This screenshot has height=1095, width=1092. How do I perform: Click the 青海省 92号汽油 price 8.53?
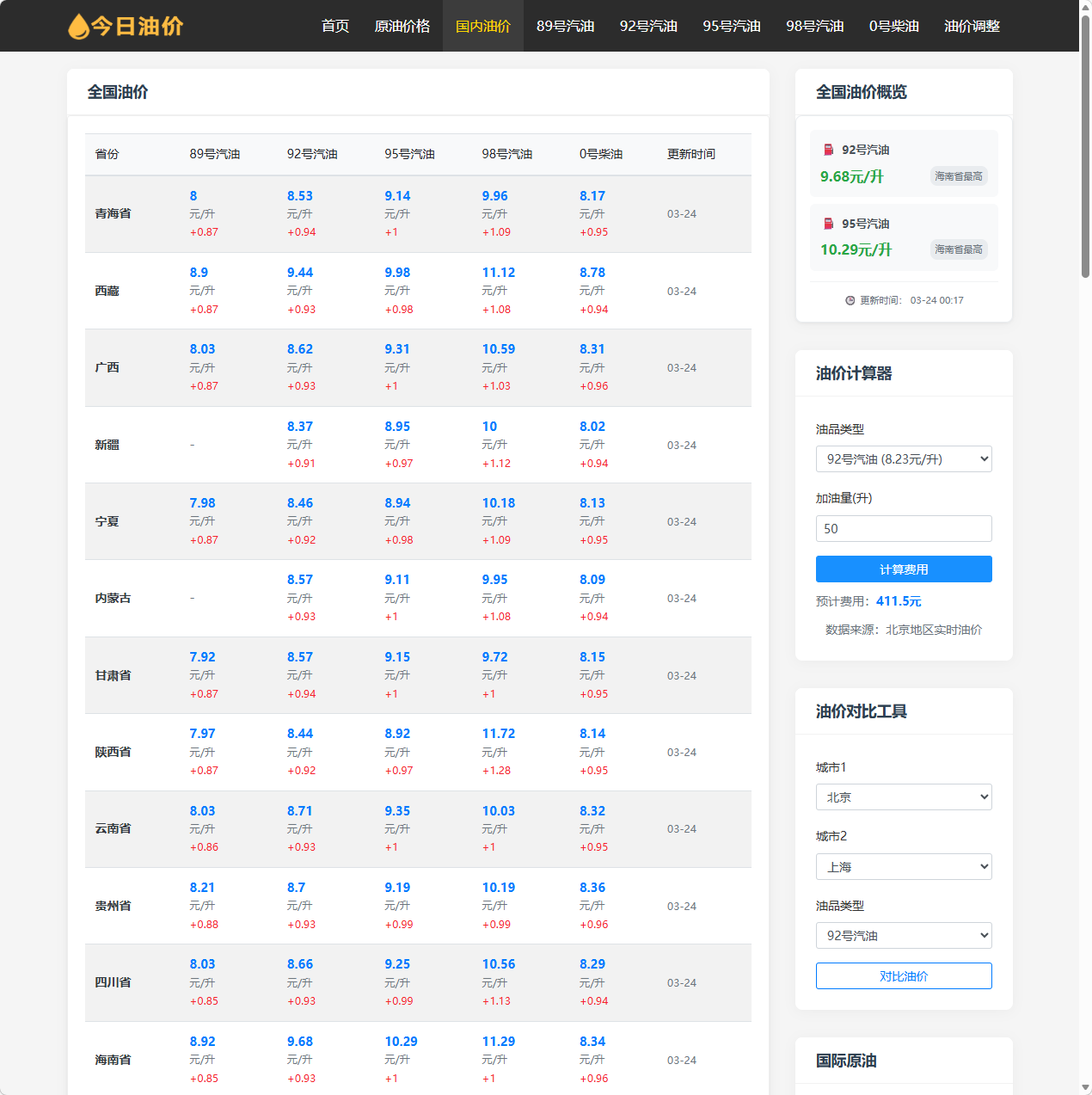[x=300, y=196]
